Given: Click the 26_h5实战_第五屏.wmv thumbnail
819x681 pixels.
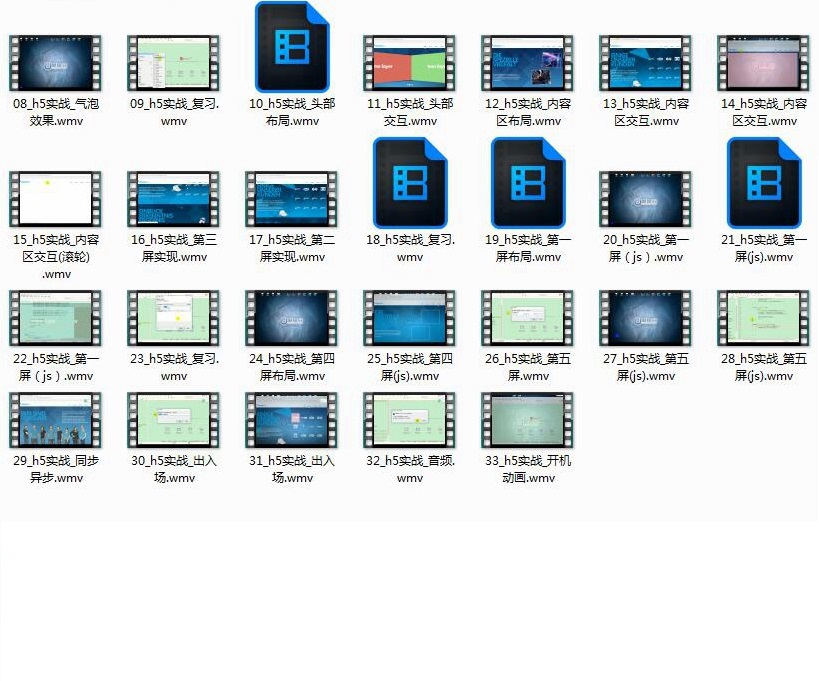Looking at the screenshot, I should point(527,318).
